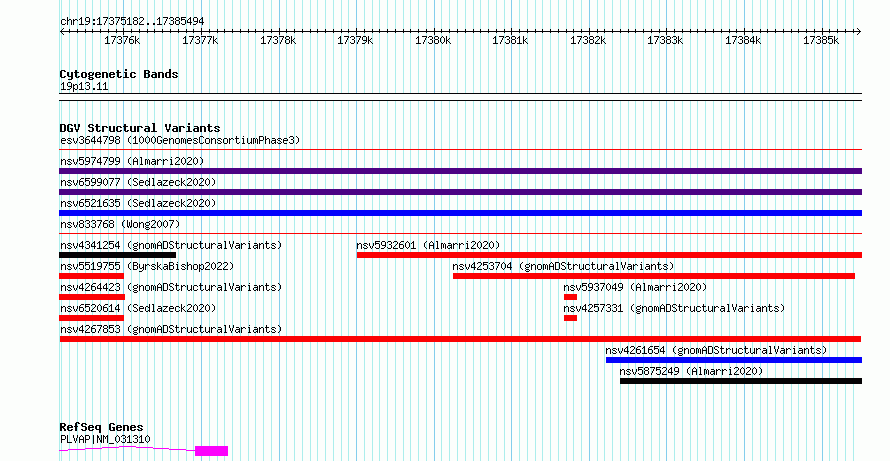Screen dimensions: 890x461
Task: Select the blue nsv4261654 variant bar
Action: point(734,360)
